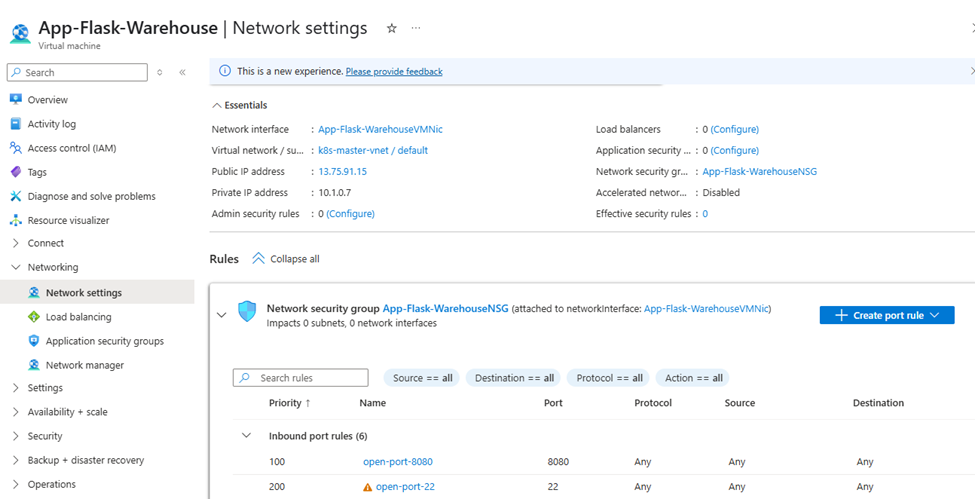
Task: Click the Destination == all filter
Action: click(x=513, y=378)
